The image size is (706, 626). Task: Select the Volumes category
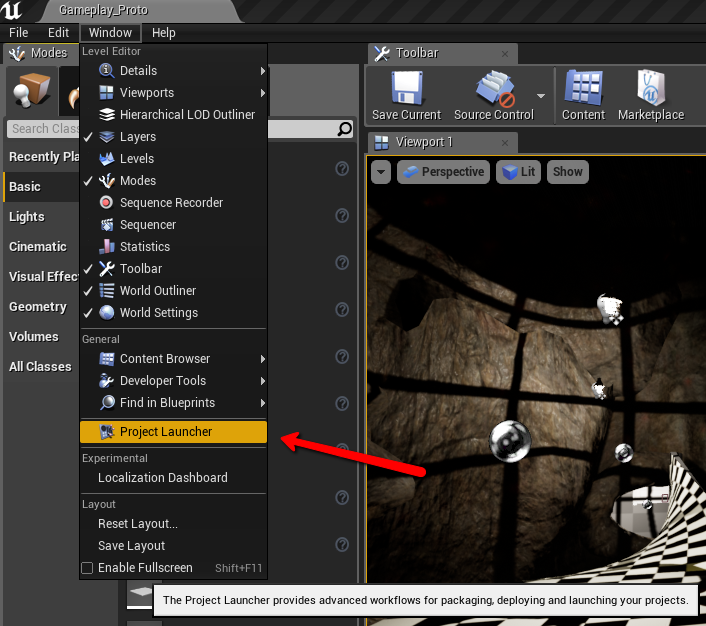41,337
